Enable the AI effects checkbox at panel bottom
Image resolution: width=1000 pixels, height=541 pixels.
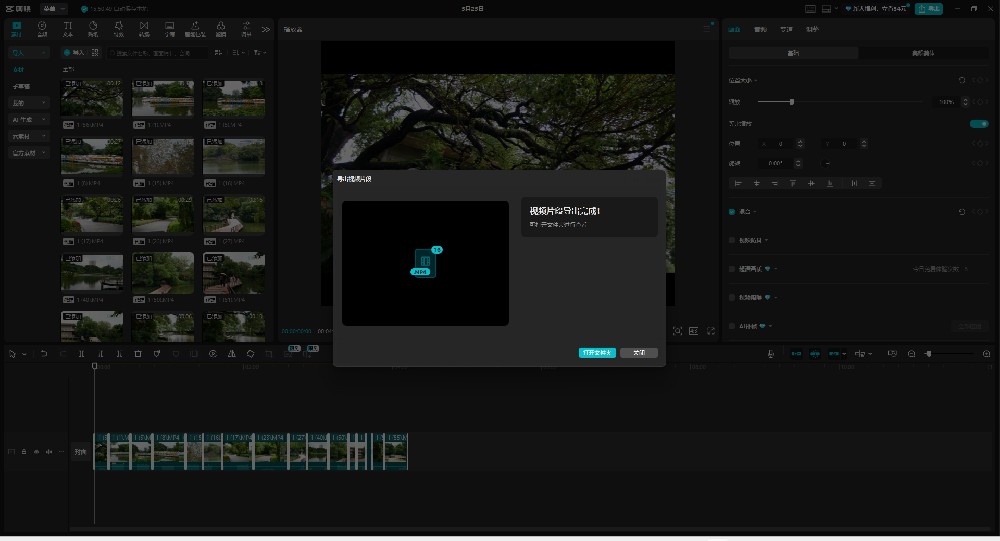(732, 326)
